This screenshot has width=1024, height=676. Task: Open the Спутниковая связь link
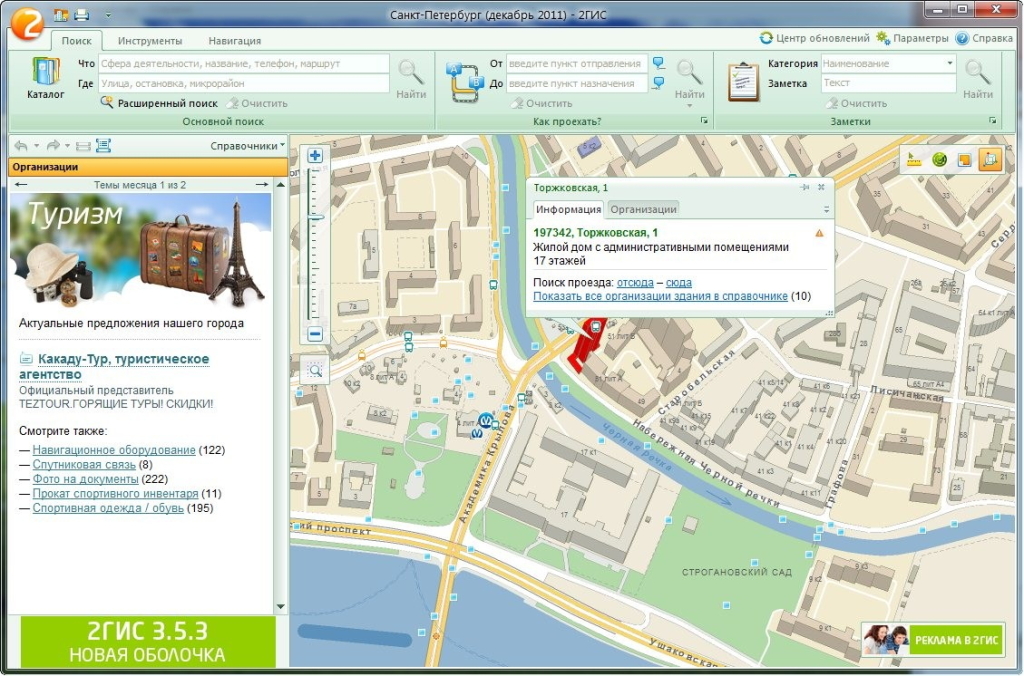click(84, 464)
